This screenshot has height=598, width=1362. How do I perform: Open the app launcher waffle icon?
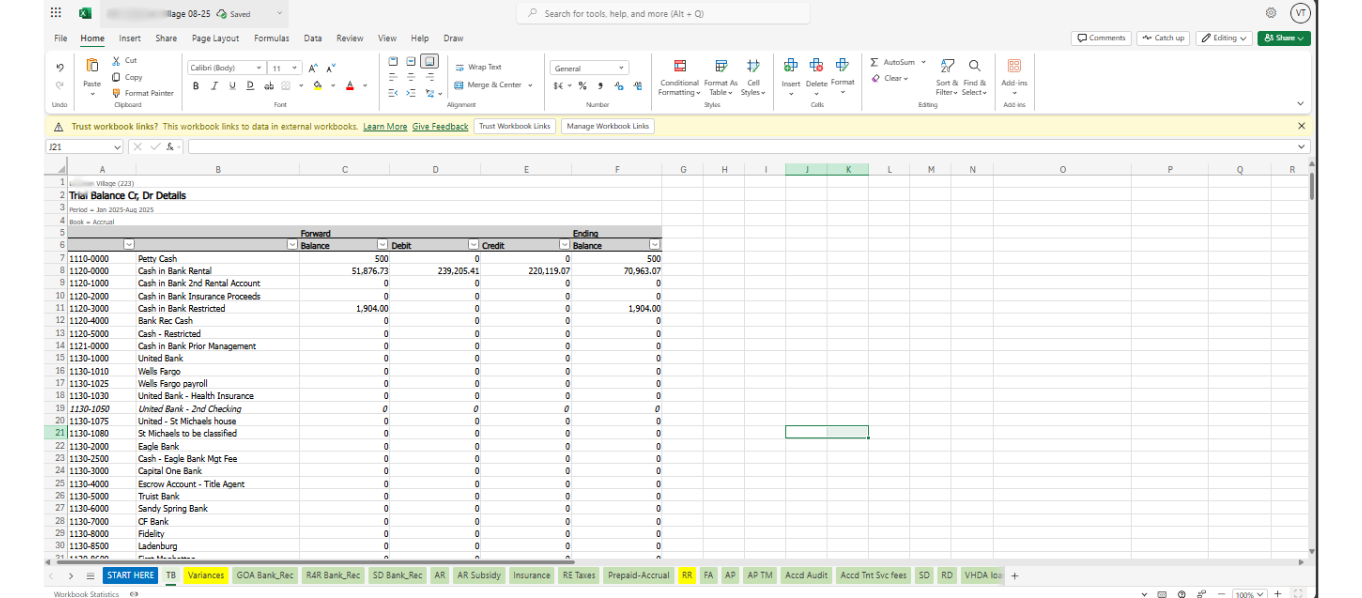[56, 13]
